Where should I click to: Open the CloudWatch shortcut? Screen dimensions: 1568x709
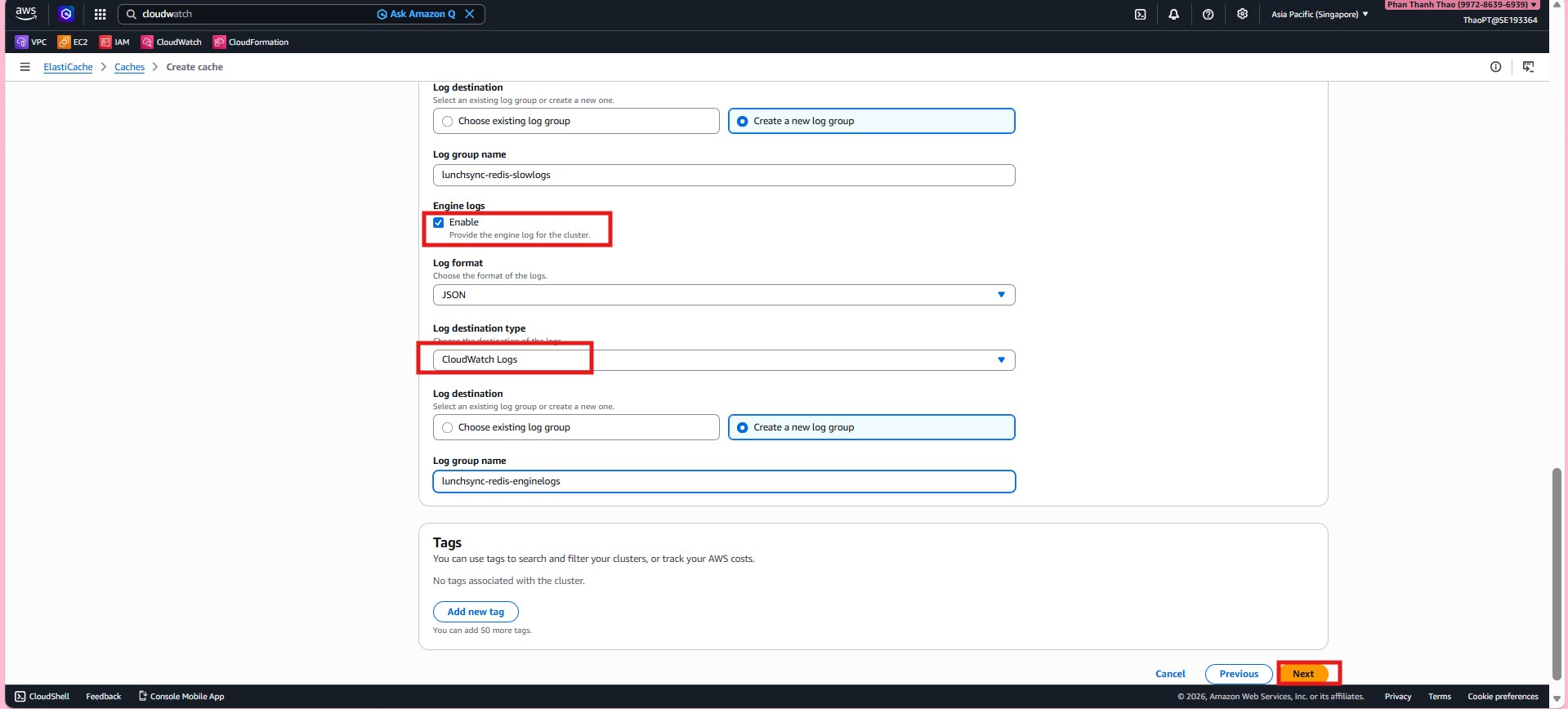(x=172, y=42)
